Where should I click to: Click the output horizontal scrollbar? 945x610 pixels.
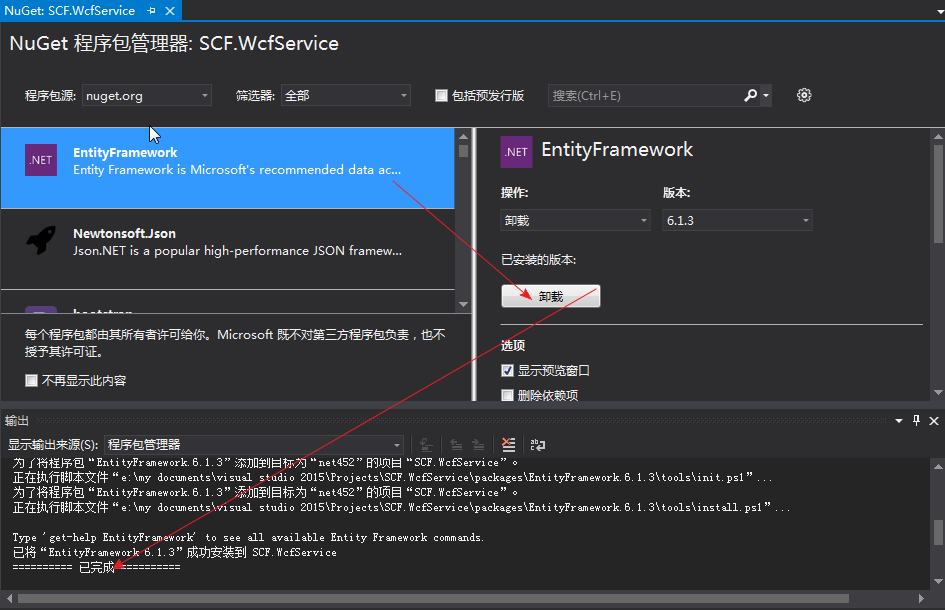tap(433, 599)
